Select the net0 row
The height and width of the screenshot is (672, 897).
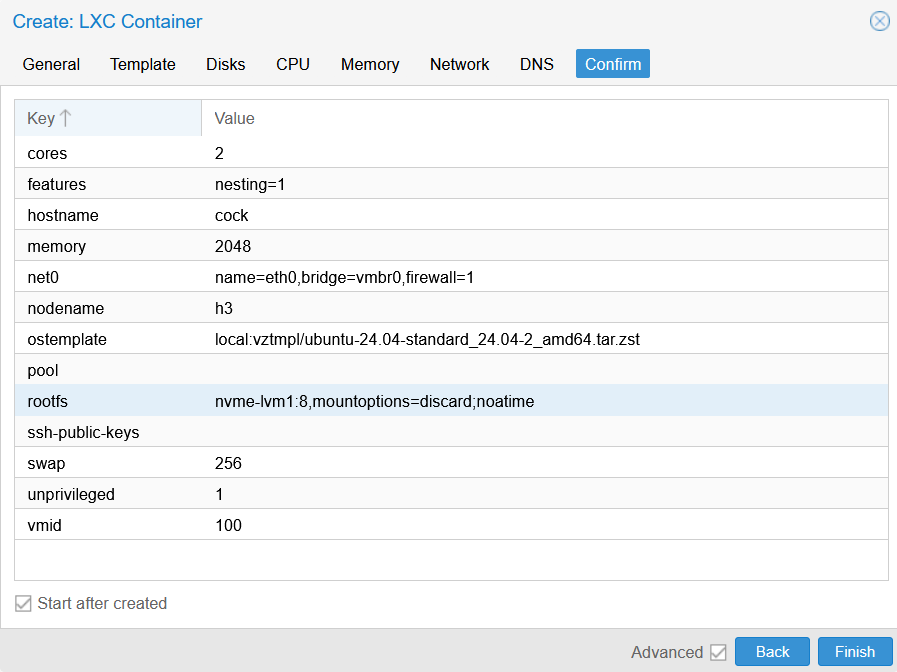451,277
